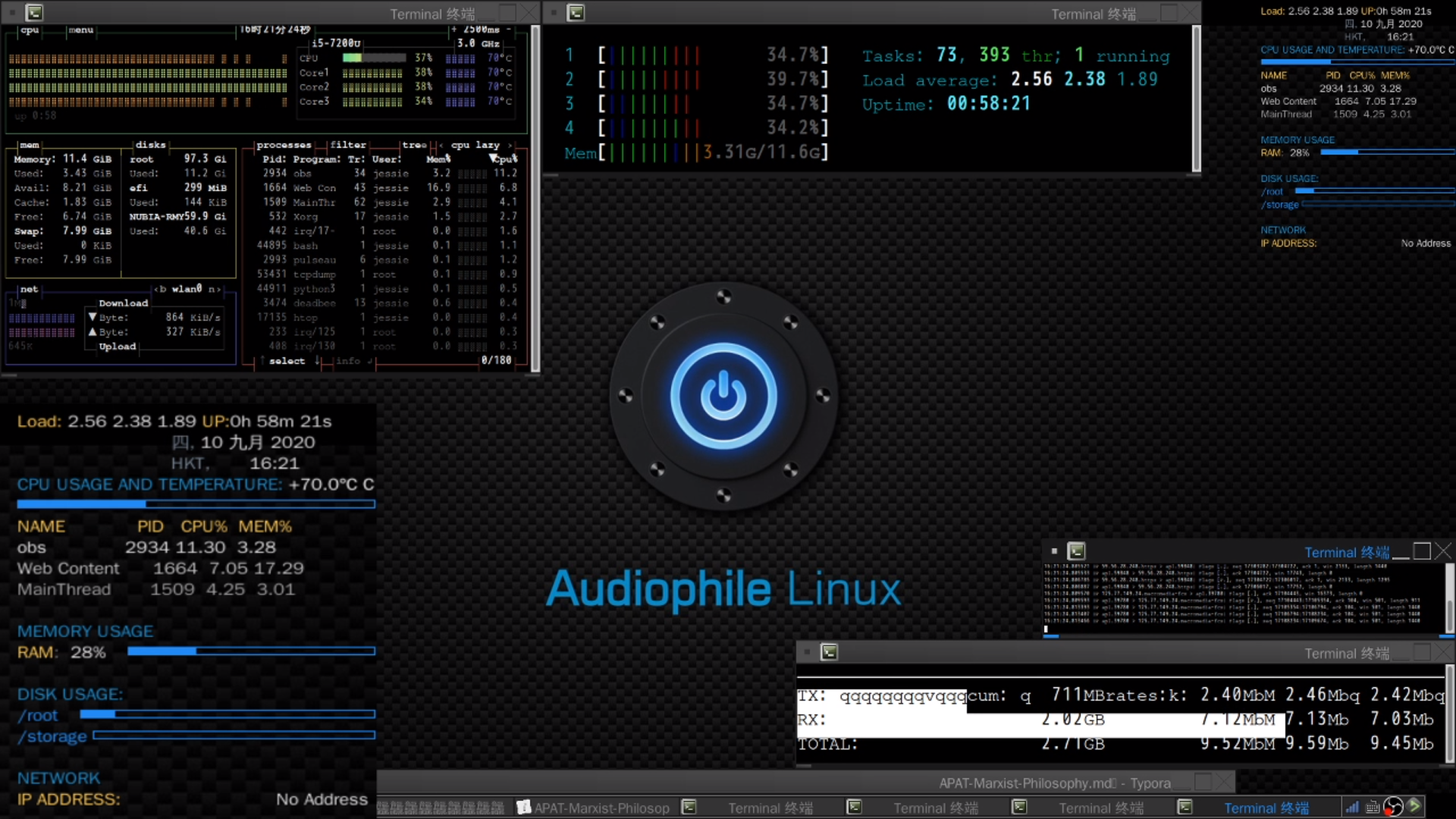Screen dimensions: 1456x819
Task: Click the TX/RX Terminal window vertical scrollbar
Action: 1449,713
